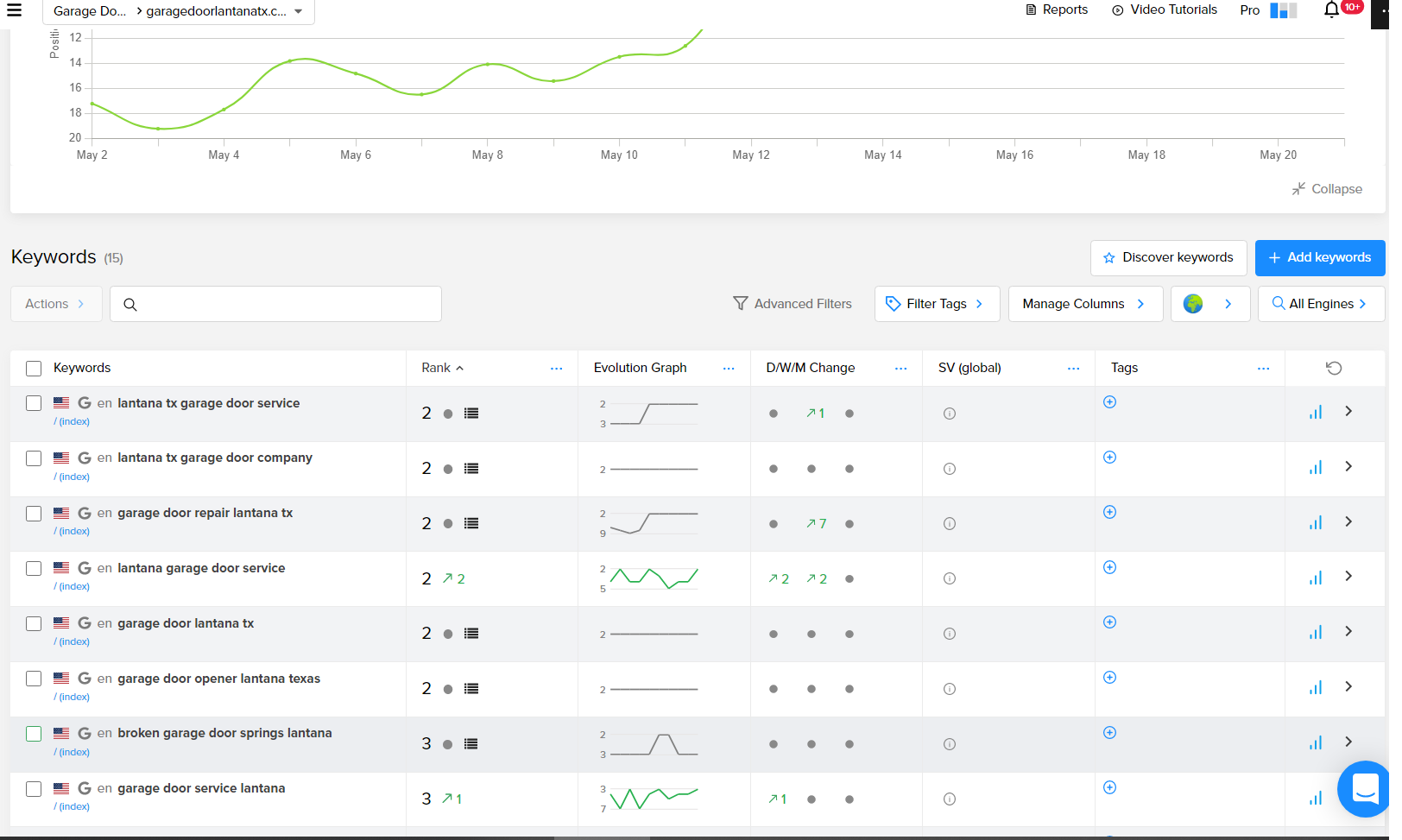Tick the checkbox for garage door lantana tx
The image size is (1402, 840).
click(x=34, y=624)
